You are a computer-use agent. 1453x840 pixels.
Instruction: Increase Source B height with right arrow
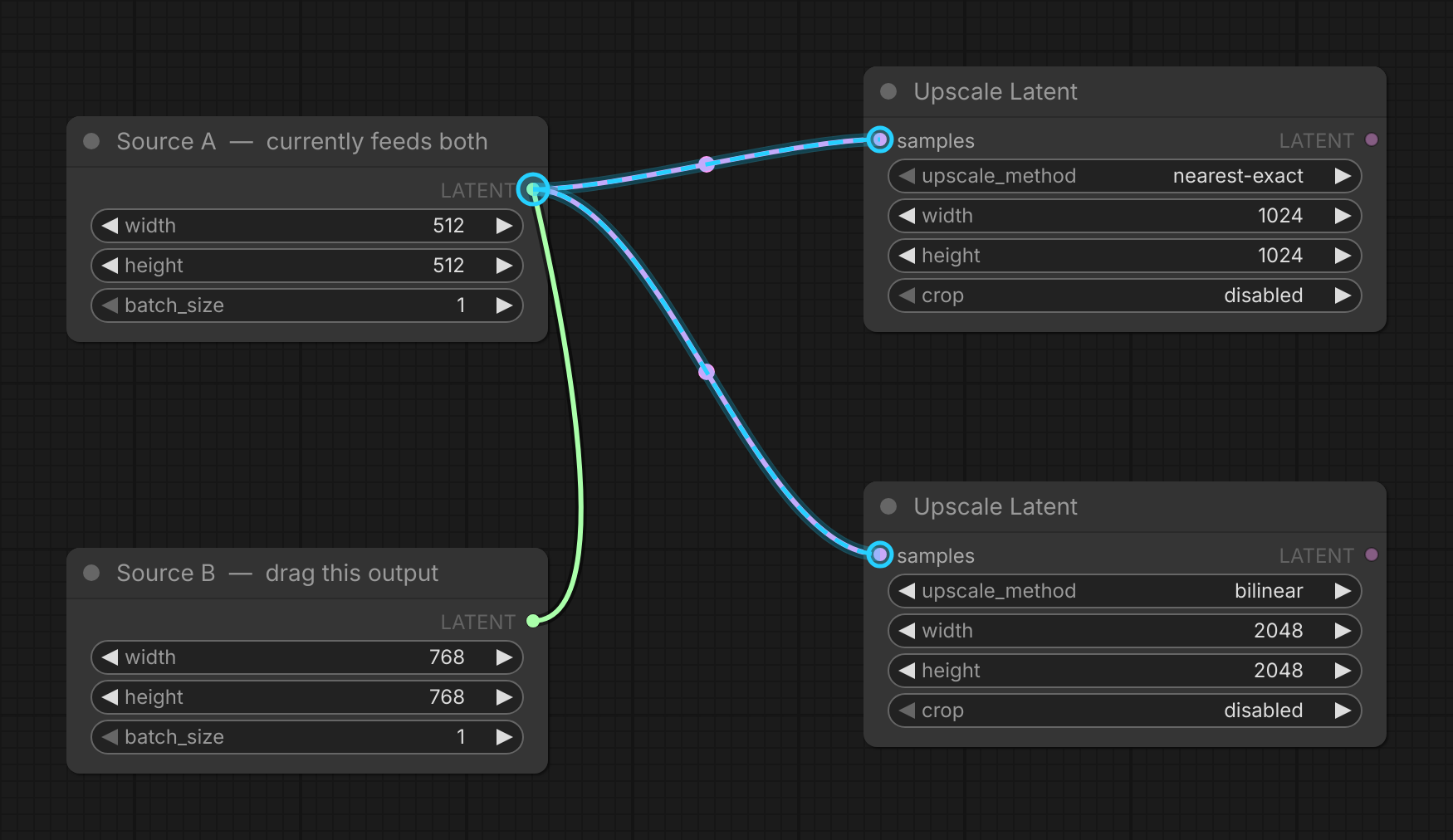click(504, 697)
